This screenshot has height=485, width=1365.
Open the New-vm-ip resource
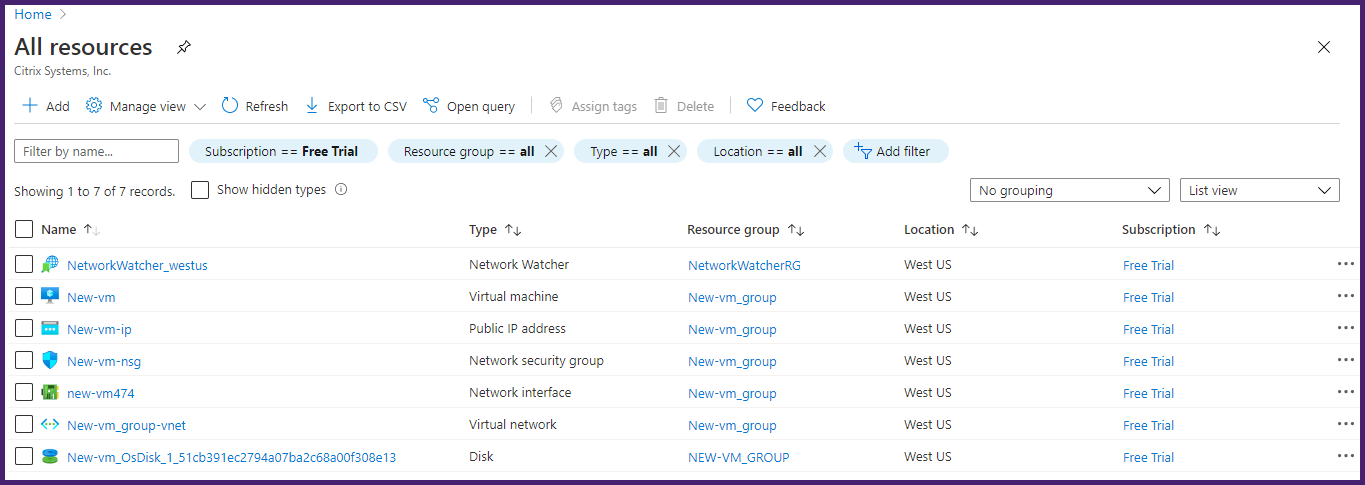[99, 329]
